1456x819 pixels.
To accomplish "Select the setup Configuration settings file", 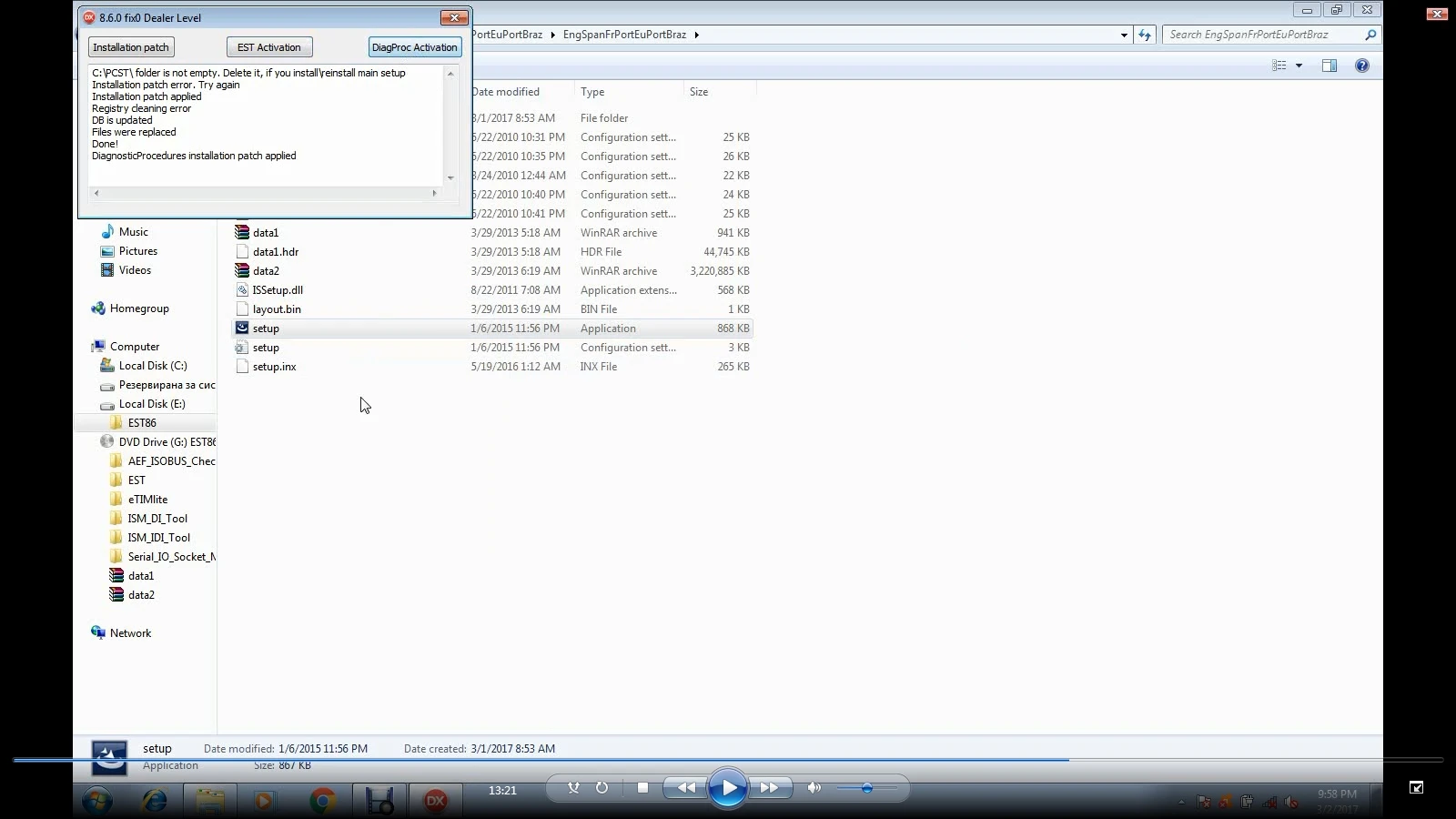I will 492,348.
